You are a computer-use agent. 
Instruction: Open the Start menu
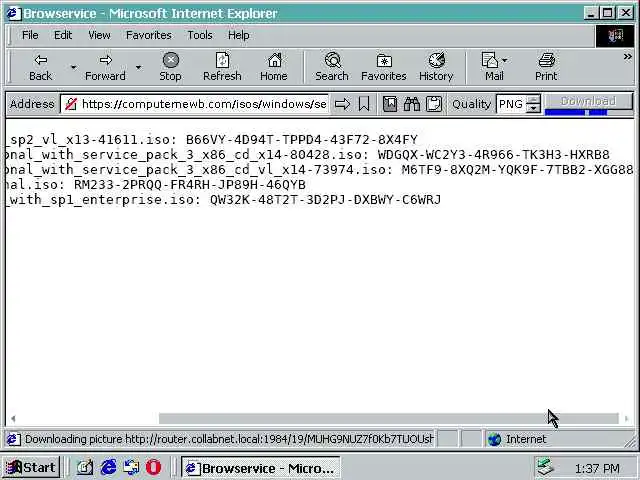point(31,468)
